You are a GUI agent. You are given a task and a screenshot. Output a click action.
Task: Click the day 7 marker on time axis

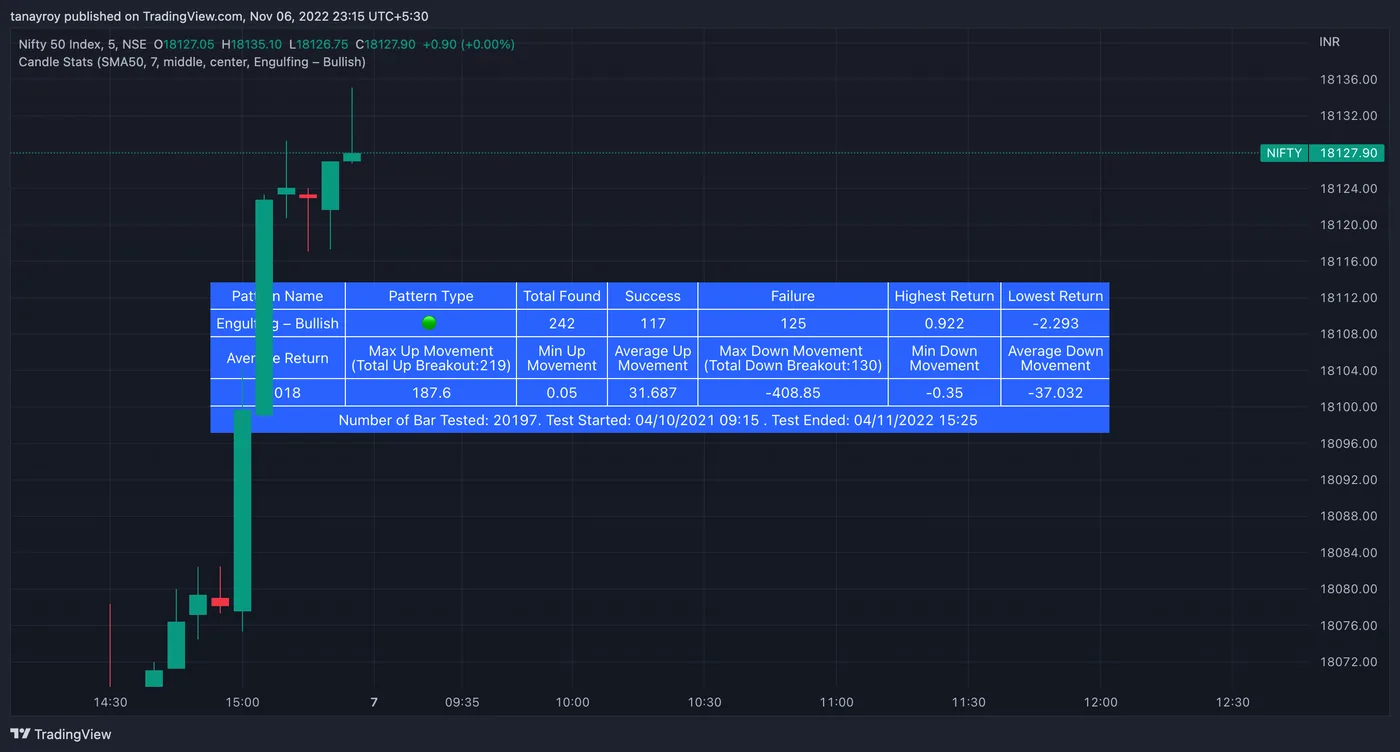(x=374, y=702)
